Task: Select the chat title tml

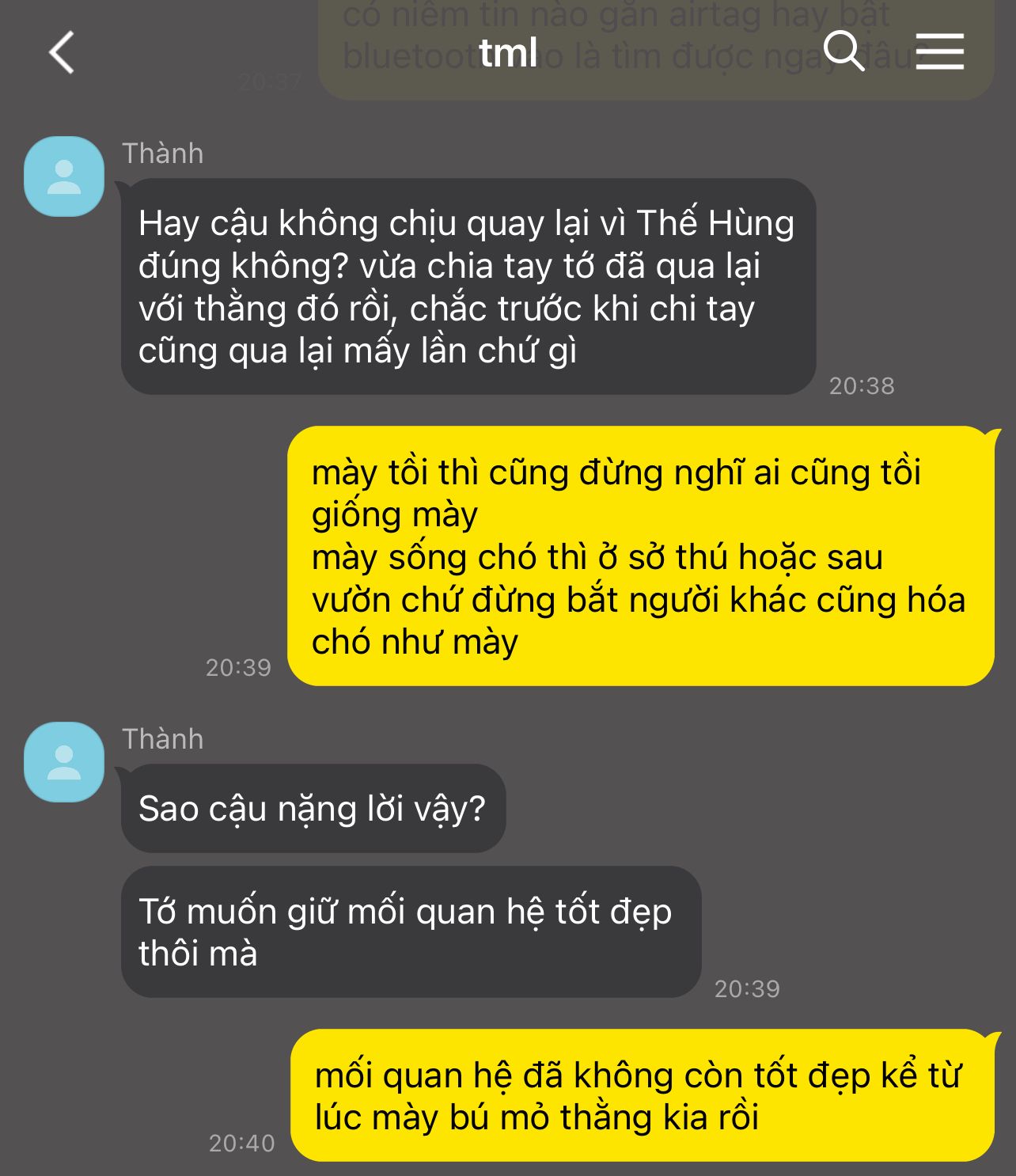Action: [508, 52]
